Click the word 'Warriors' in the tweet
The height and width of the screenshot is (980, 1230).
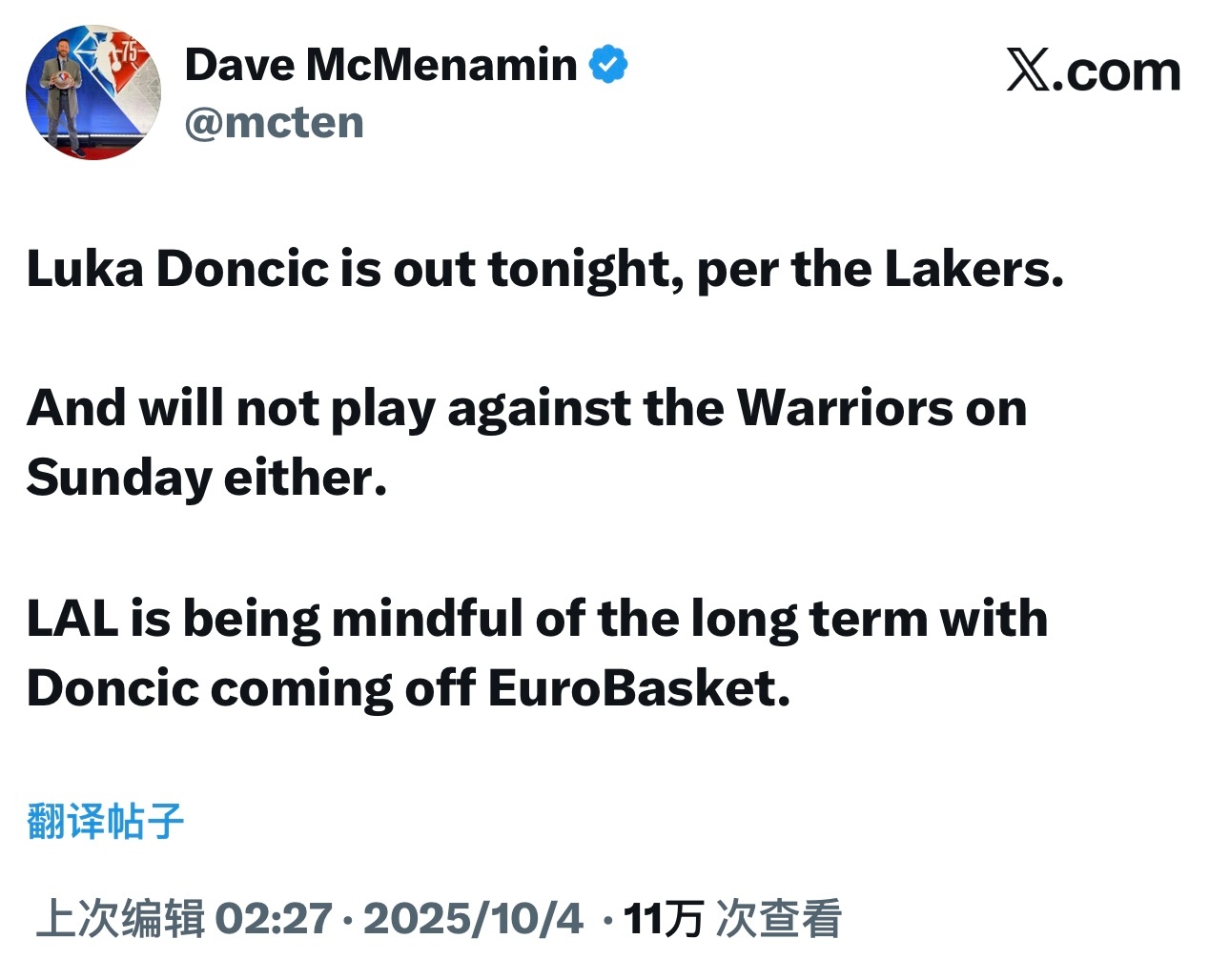click(x=844, y=408)
